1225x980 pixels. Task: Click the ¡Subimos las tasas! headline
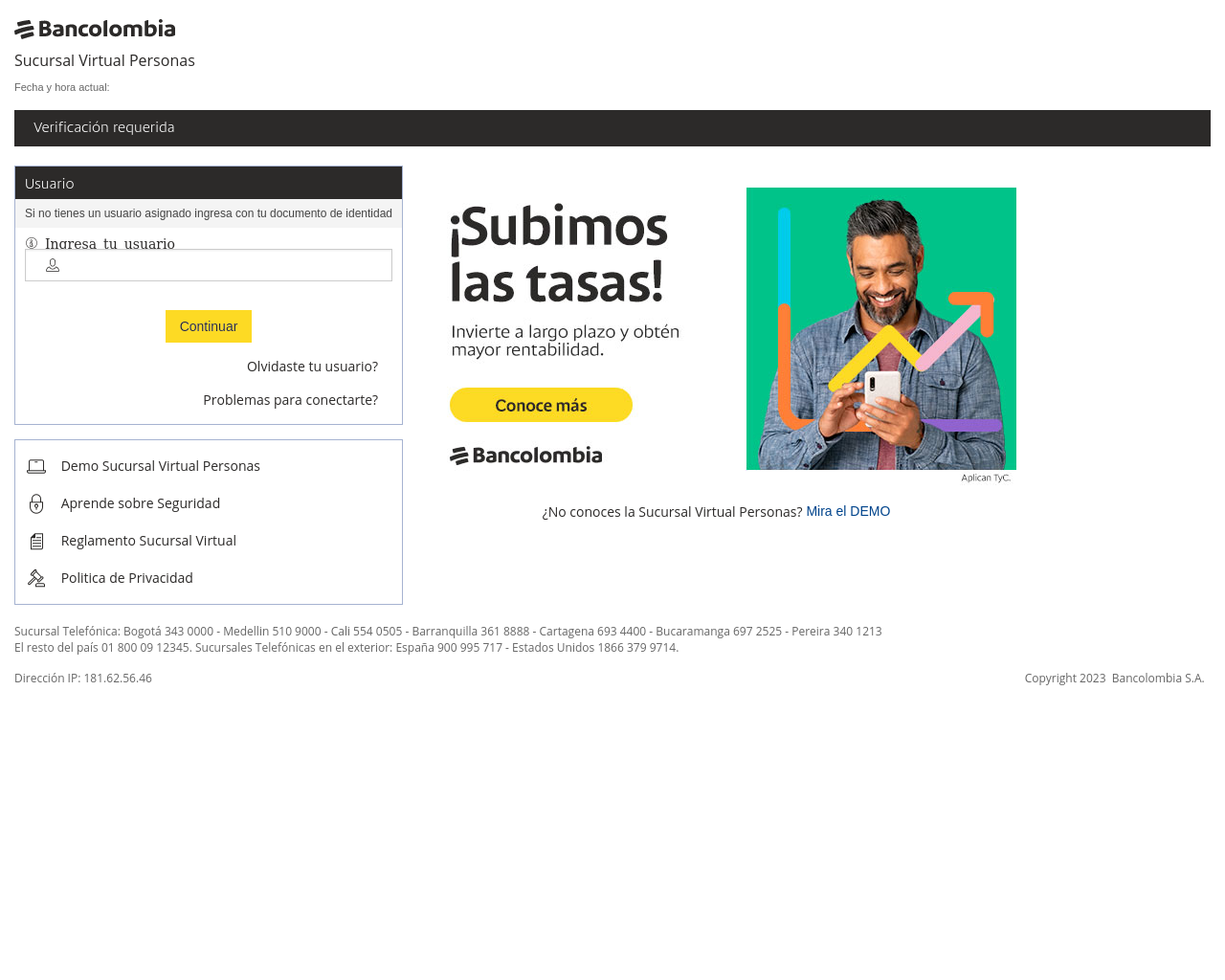[559, 254]
